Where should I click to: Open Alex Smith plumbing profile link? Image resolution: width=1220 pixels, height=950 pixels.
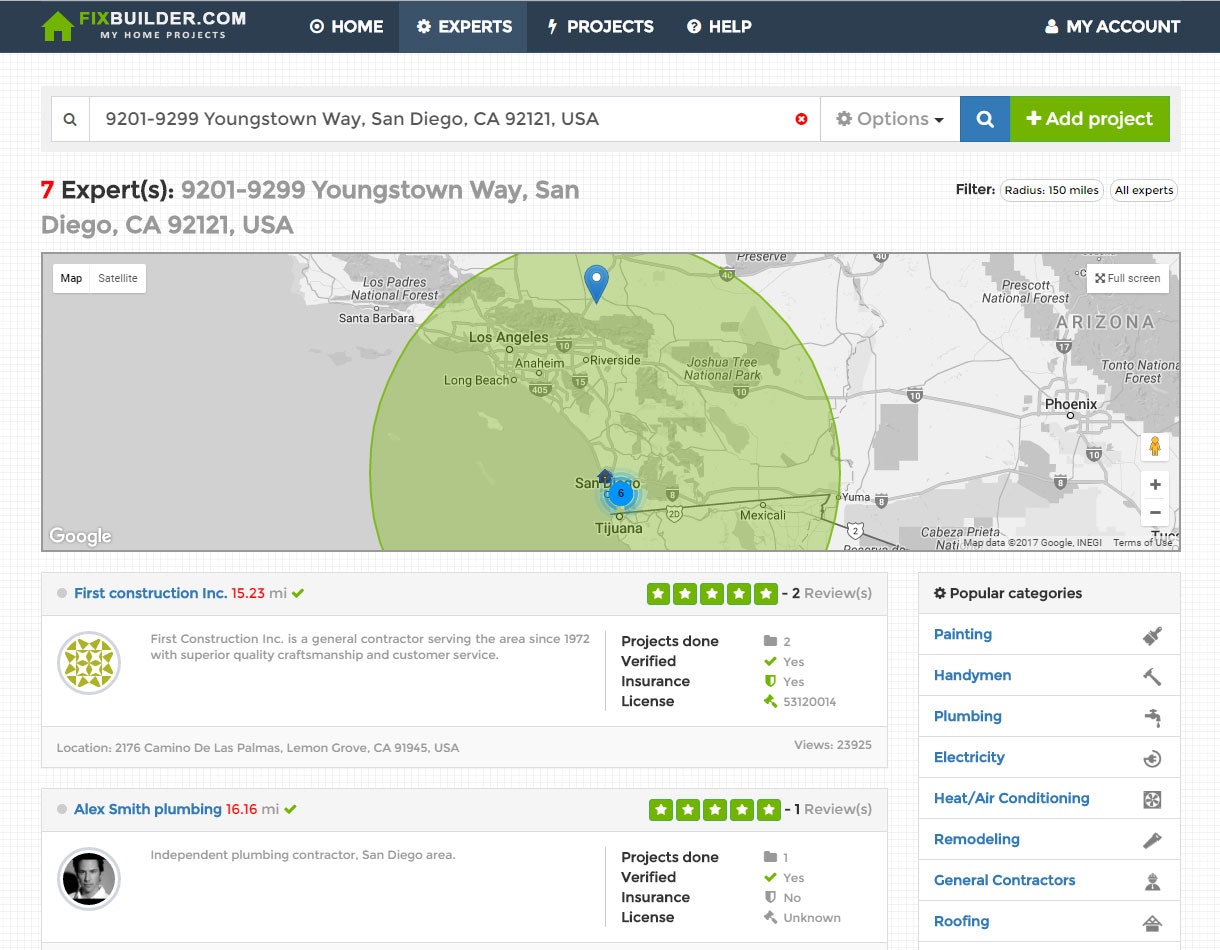coord(148,809)
